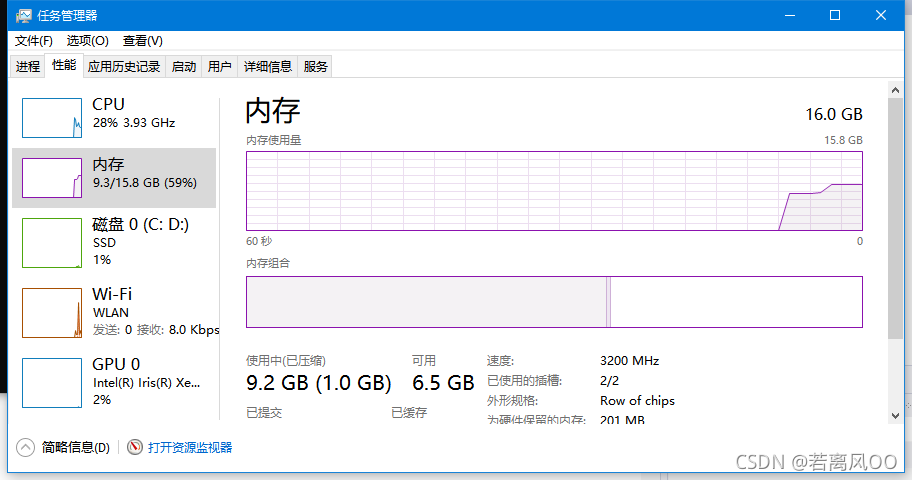Open the 详细信息 tab
Viewport: 912px width, 480px height.
pyautogui.click(x=268, y=66)
